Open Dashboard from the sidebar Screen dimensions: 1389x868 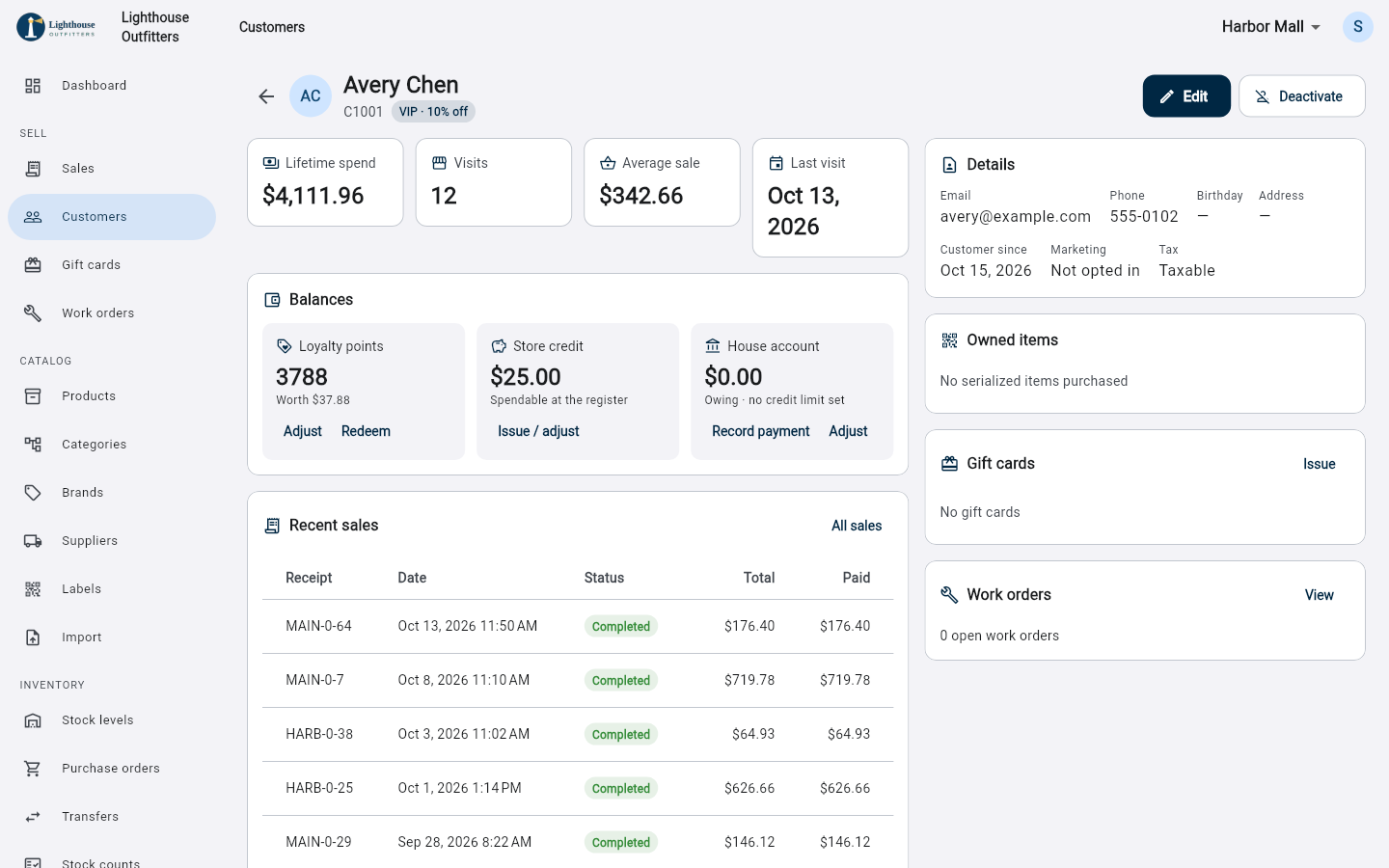click(x=112, y=86)
